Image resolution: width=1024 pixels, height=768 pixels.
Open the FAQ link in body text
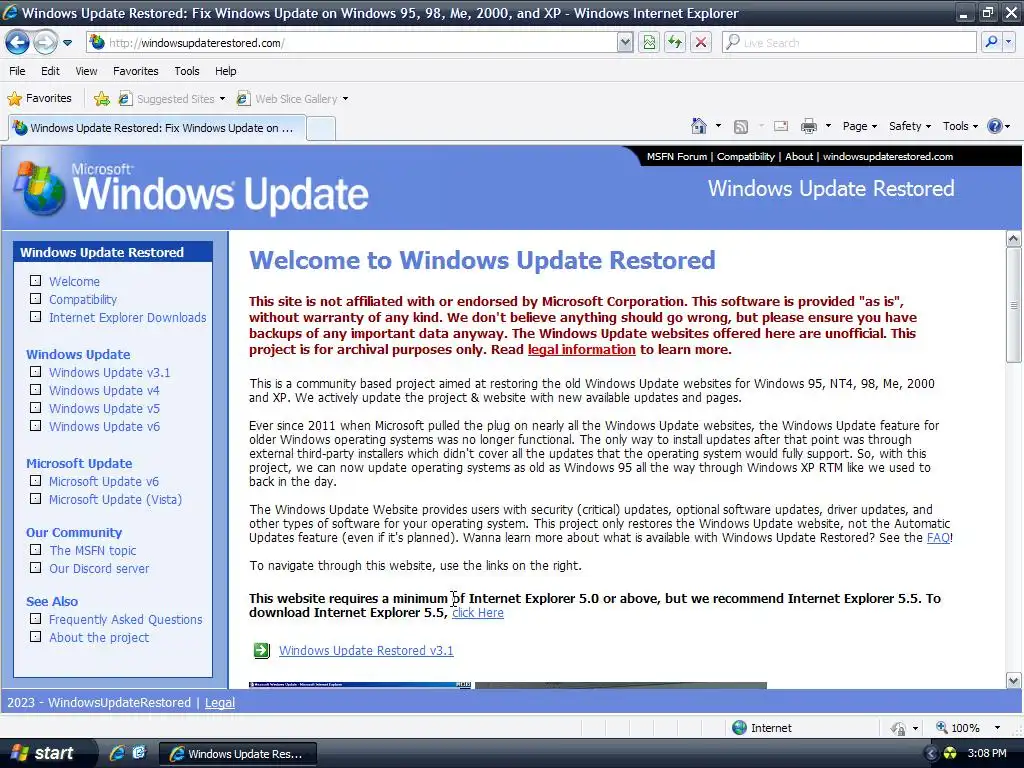(x=938, y=537)
